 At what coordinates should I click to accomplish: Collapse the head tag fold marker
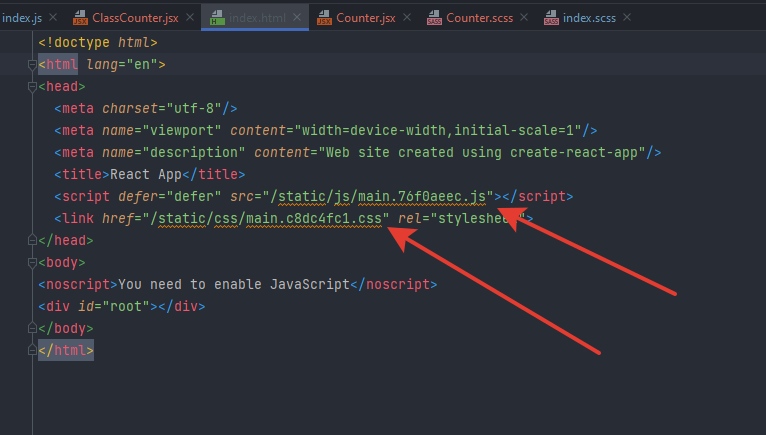tap(32, 87)
